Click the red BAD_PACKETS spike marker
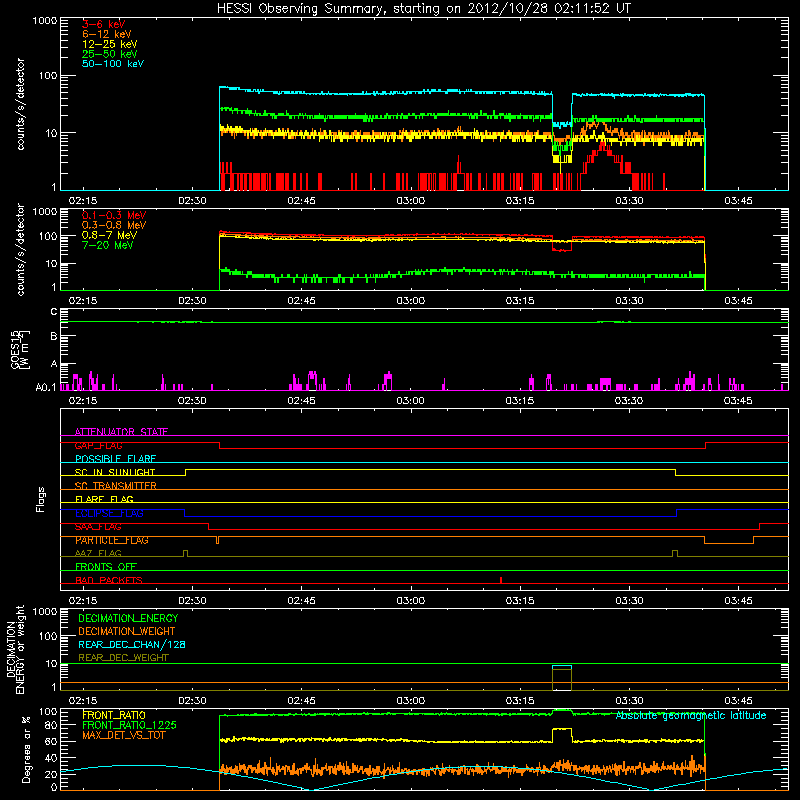This screenshot has width=800, height=800. (501, 580)
